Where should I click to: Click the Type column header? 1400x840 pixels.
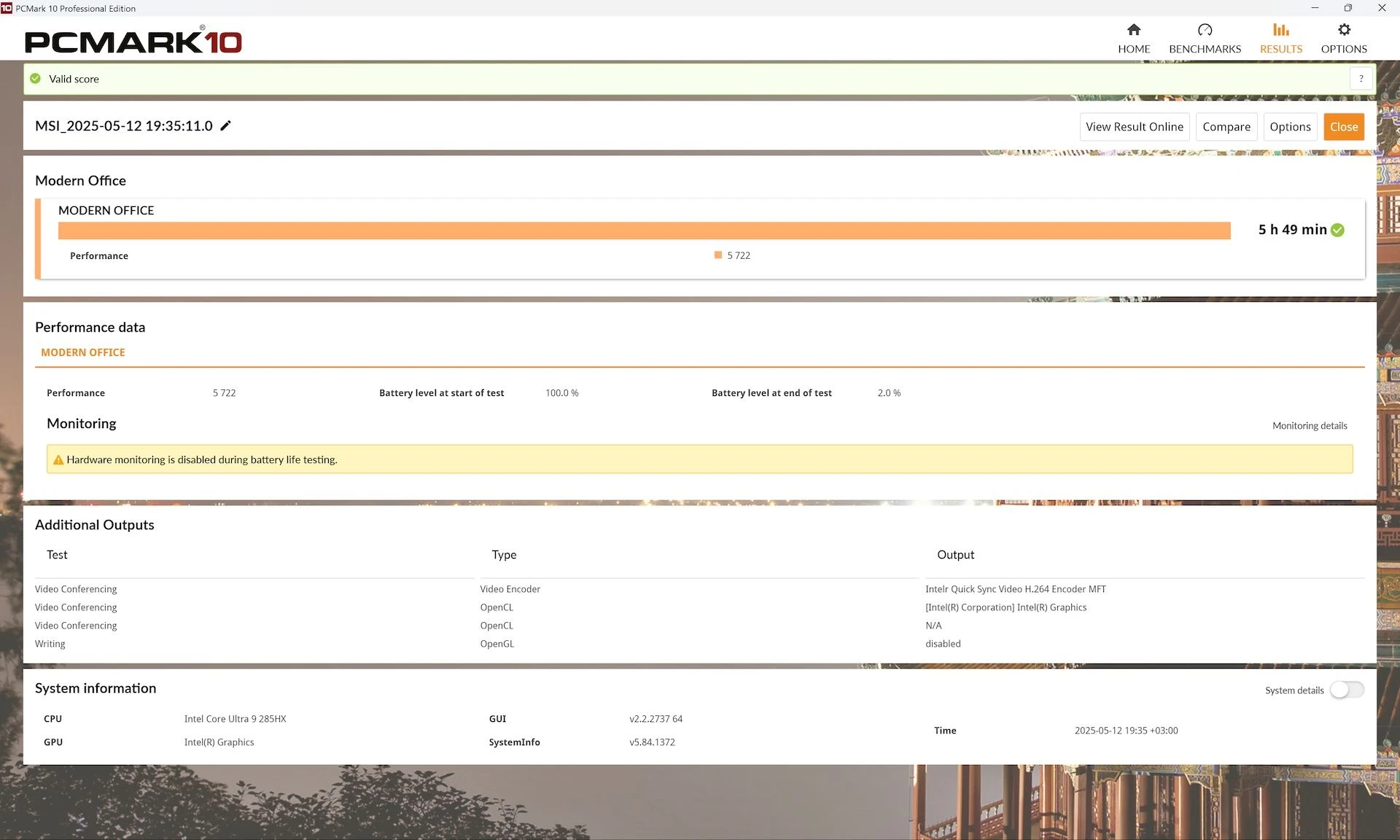tap(504, 555)
